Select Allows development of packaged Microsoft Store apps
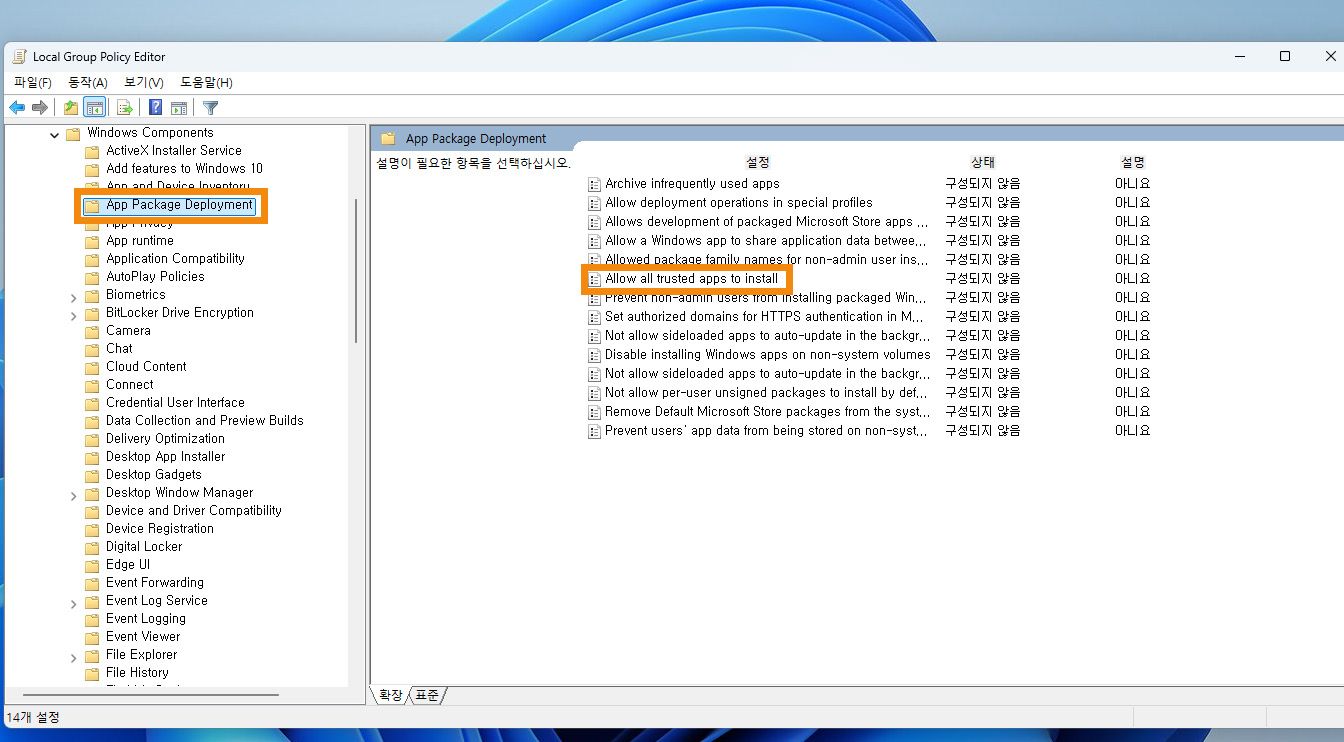This screenshot has width=1344, height=742. point(767,222)
